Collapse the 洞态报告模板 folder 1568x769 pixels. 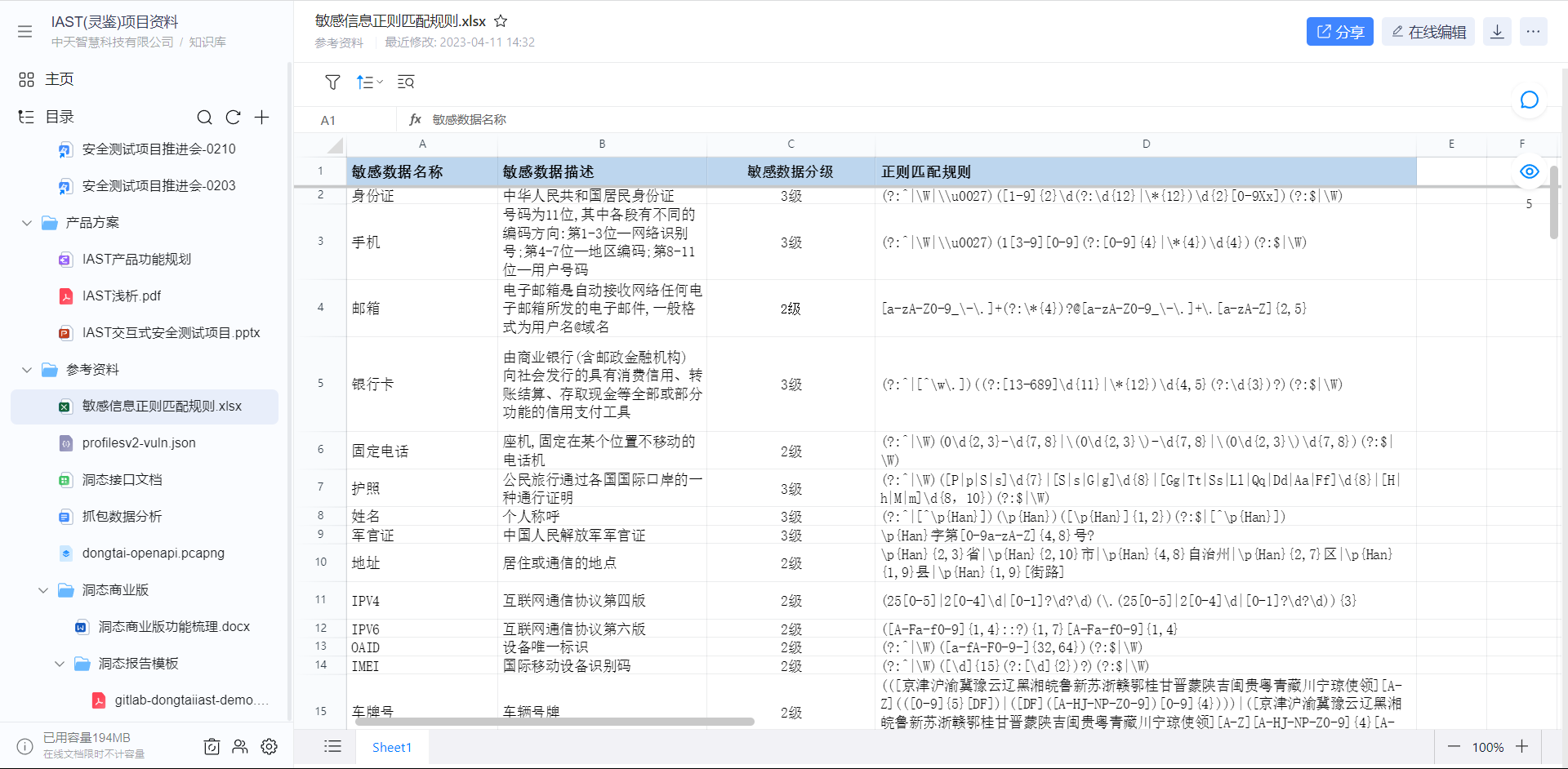[x=59, y=664]
